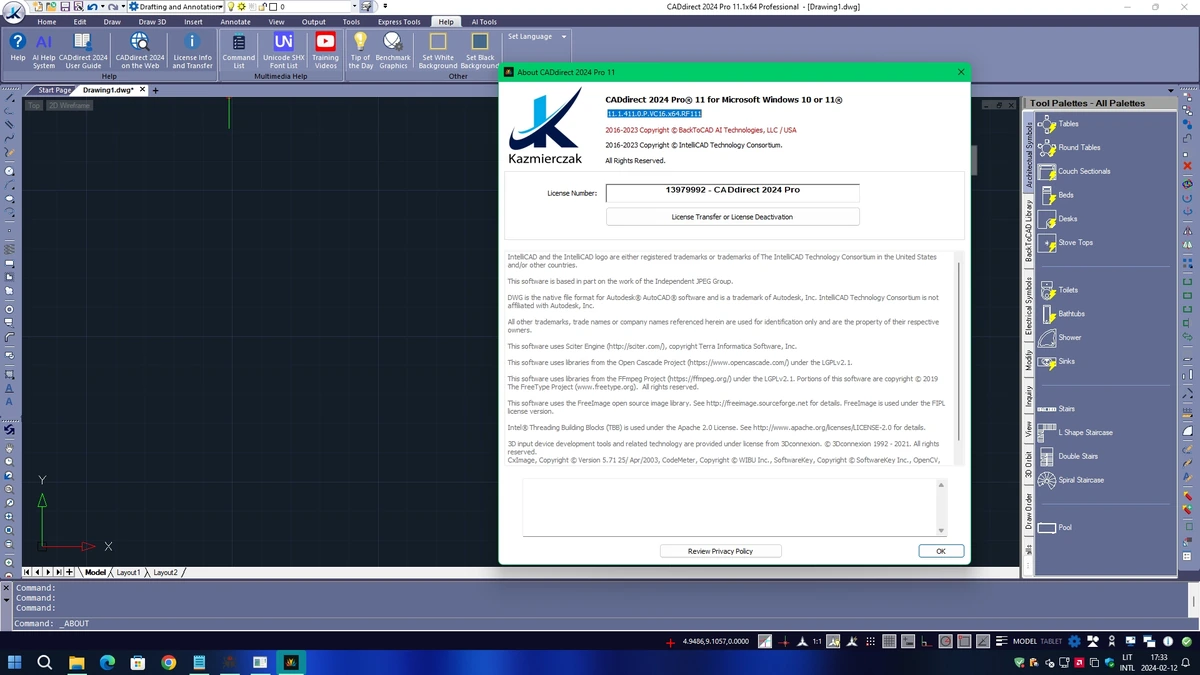Select Sinks palette item
Viewport: 1200px width, 675px height.
coord(1056,361)
